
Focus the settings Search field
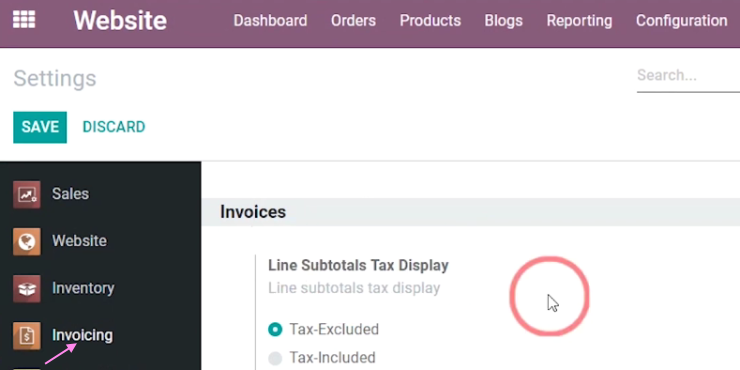coord(689,76)
